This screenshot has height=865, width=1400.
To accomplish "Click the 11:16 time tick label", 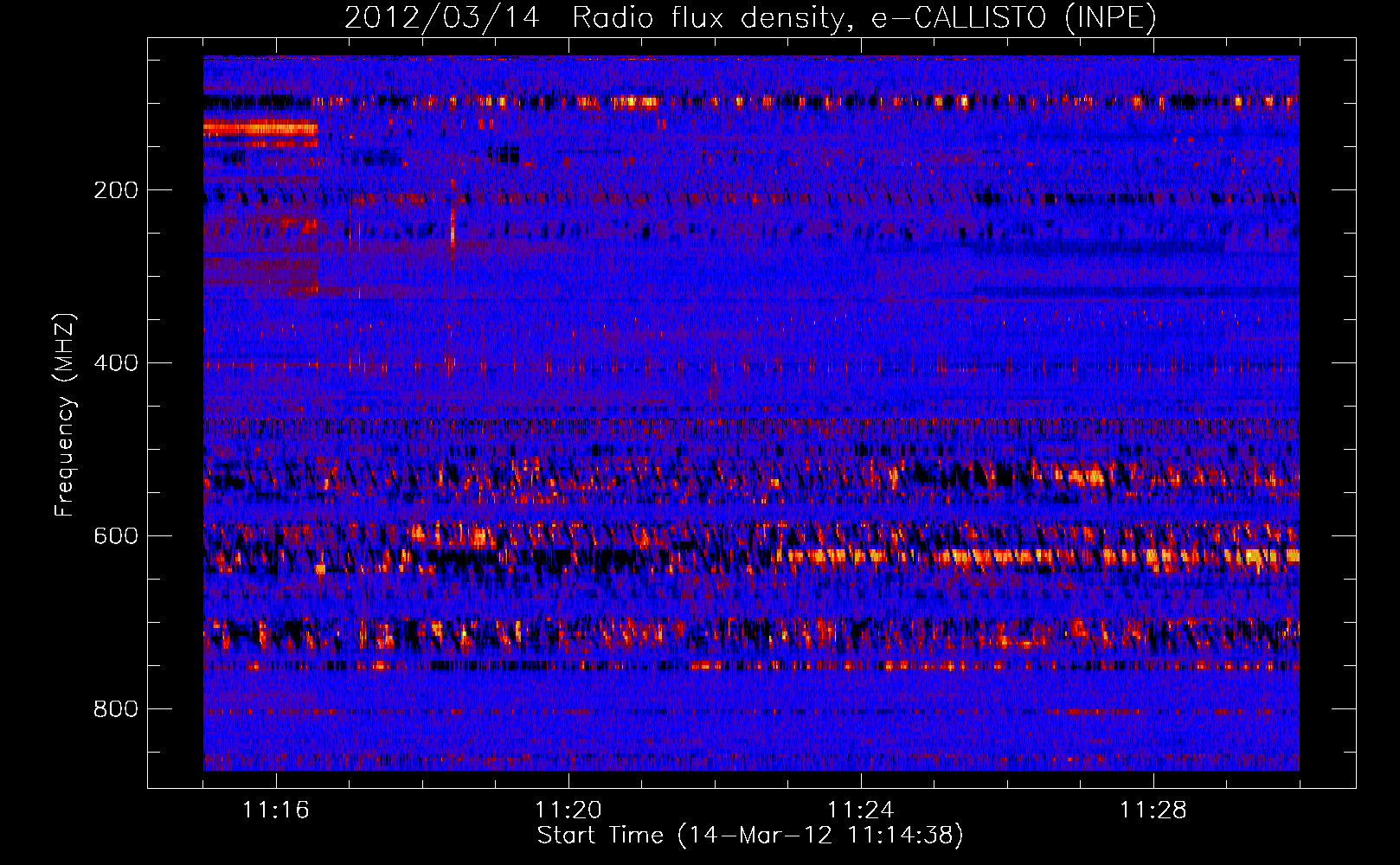I will [x=276, y=811].
